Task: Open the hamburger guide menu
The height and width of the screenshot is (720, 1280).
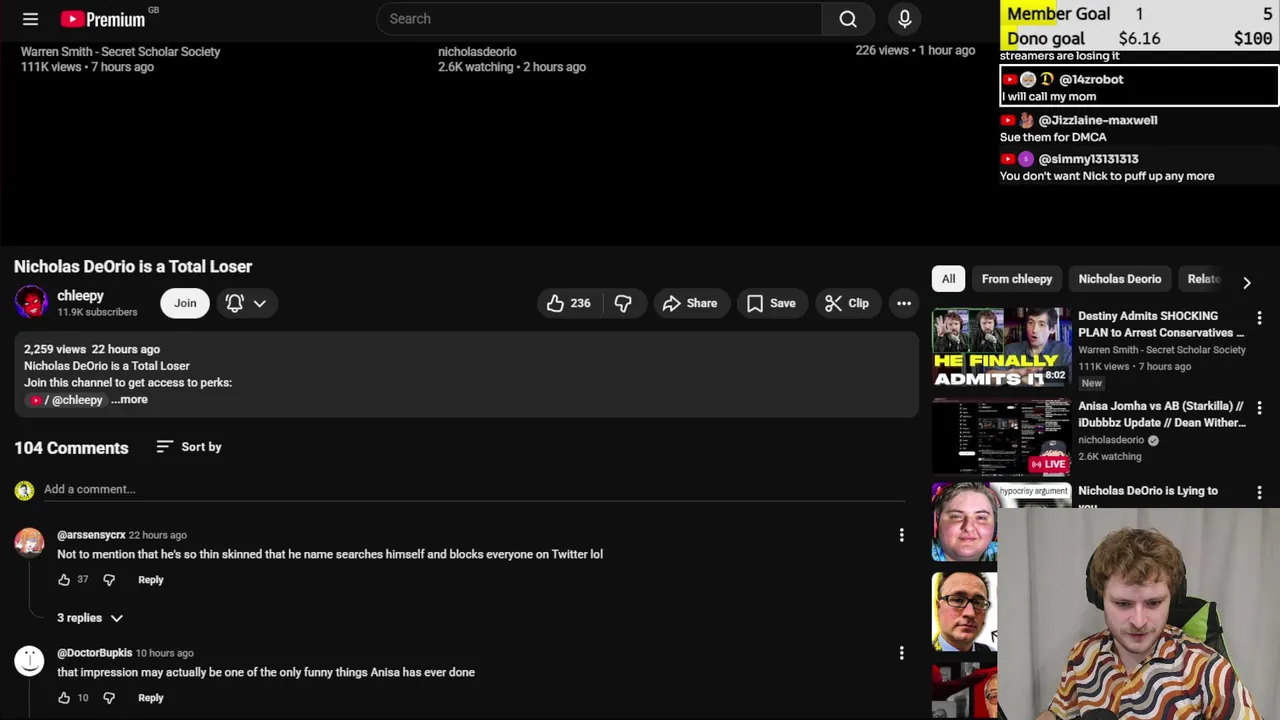Action: [x=30, y=19]
